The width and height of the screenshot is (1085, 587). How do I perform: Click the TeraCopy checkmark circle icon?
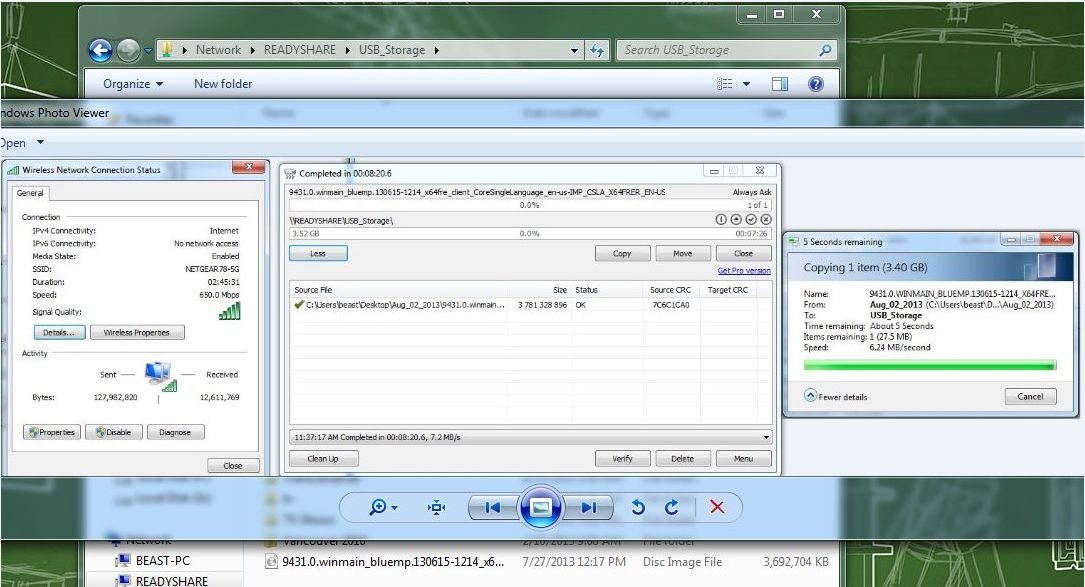[751, 219]
